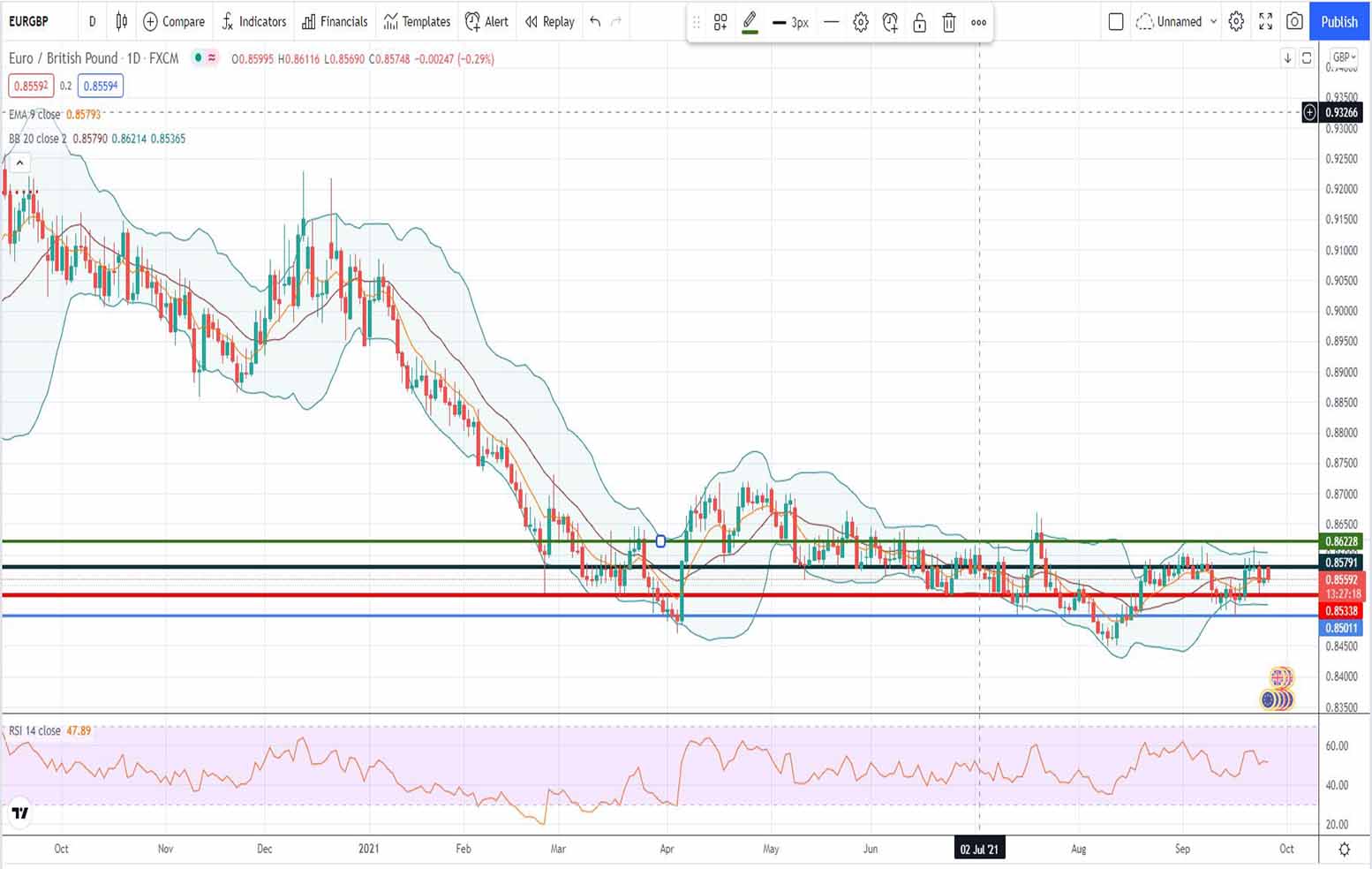Click the blue Publish button

tap(1338, 21)
